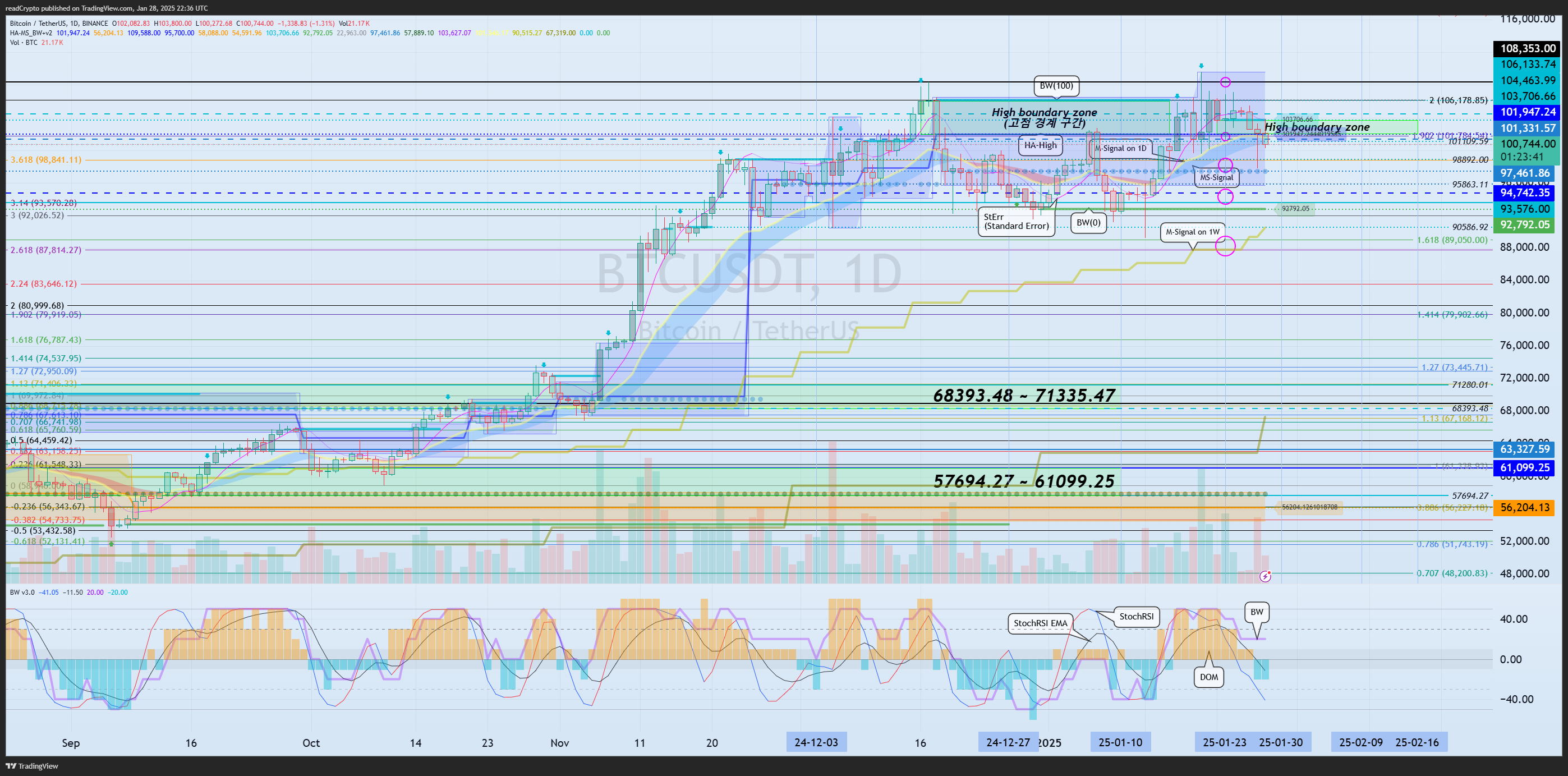Click the M-Signal on 1W callout
This screenshot has height=776, width=1568.
[x=1193, y=232]
